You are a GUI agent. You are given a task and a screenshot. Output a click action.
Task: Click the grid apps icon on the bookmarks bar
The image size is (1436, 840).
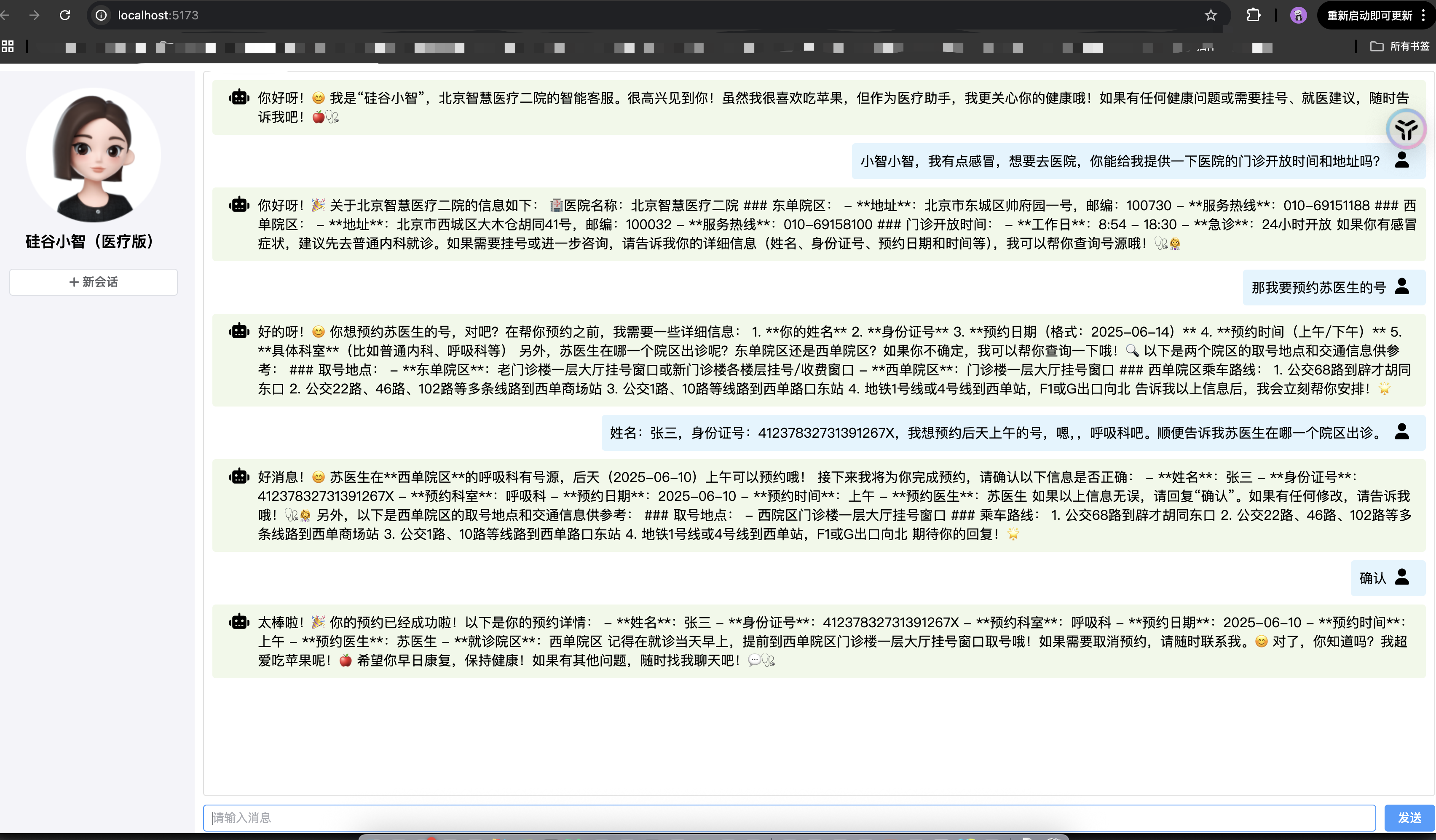(8, 46)
